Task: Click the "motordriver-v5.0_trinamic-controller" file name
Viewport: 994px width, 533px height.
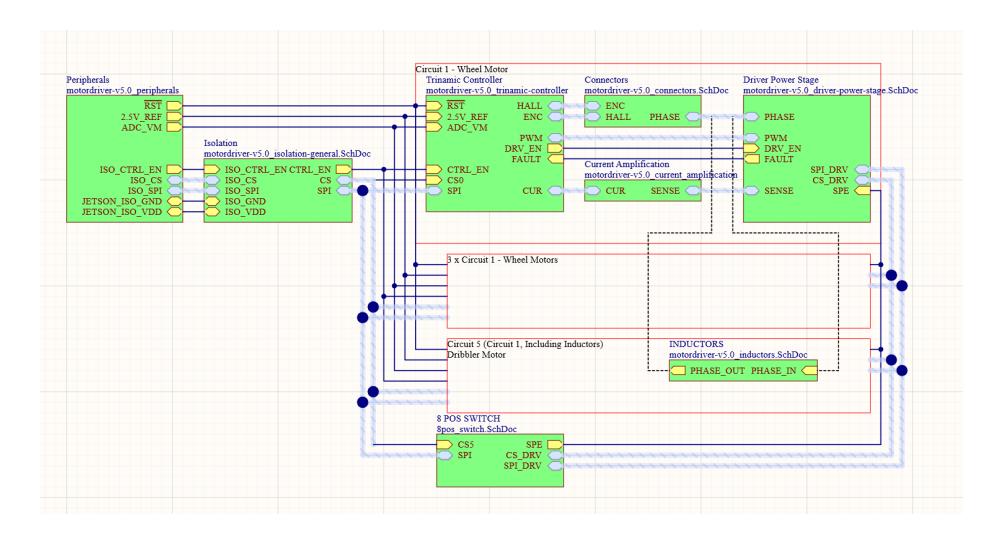Action: (x=497, y=91)
